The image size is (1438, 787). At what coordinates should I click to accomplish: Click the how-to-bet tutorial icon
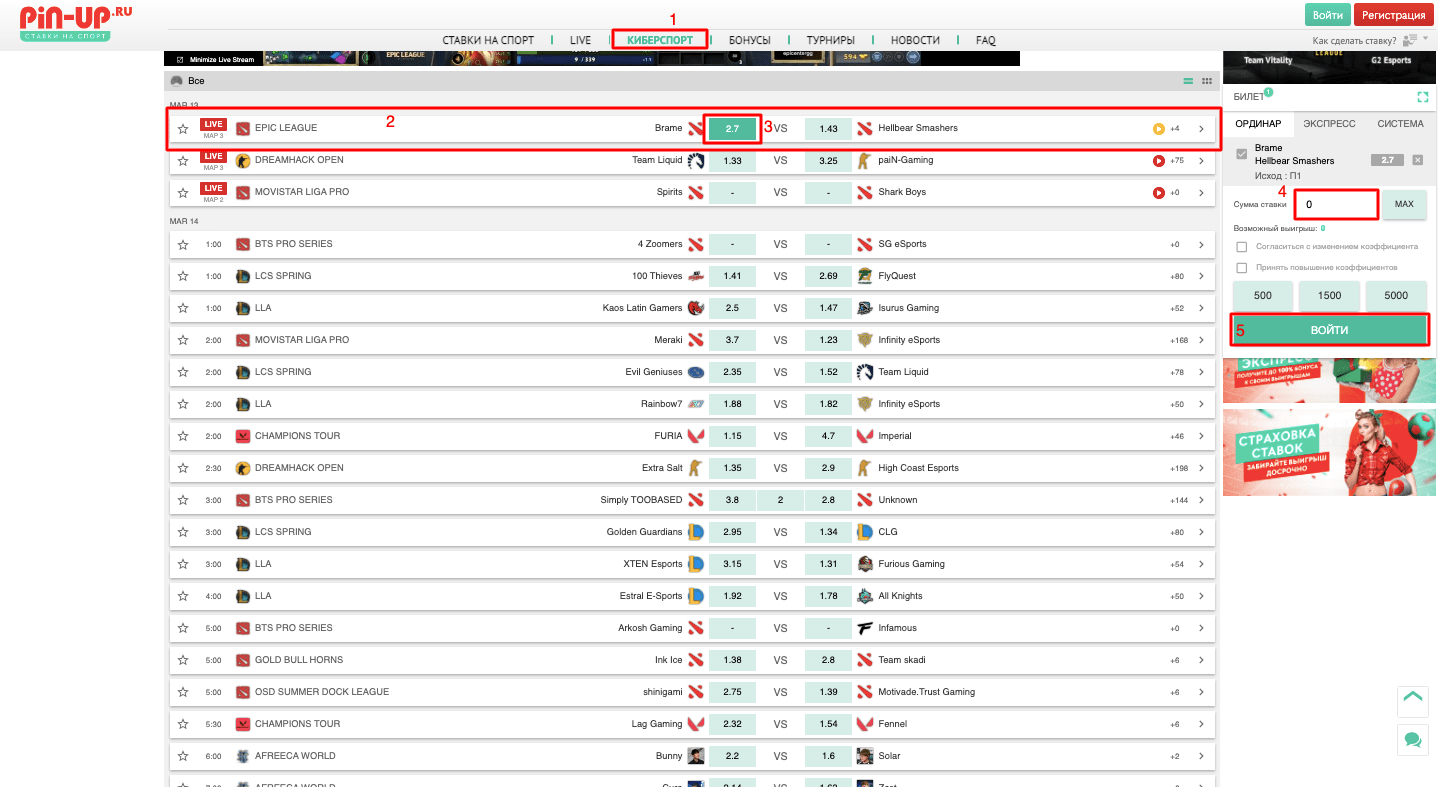click(1411, 40)
